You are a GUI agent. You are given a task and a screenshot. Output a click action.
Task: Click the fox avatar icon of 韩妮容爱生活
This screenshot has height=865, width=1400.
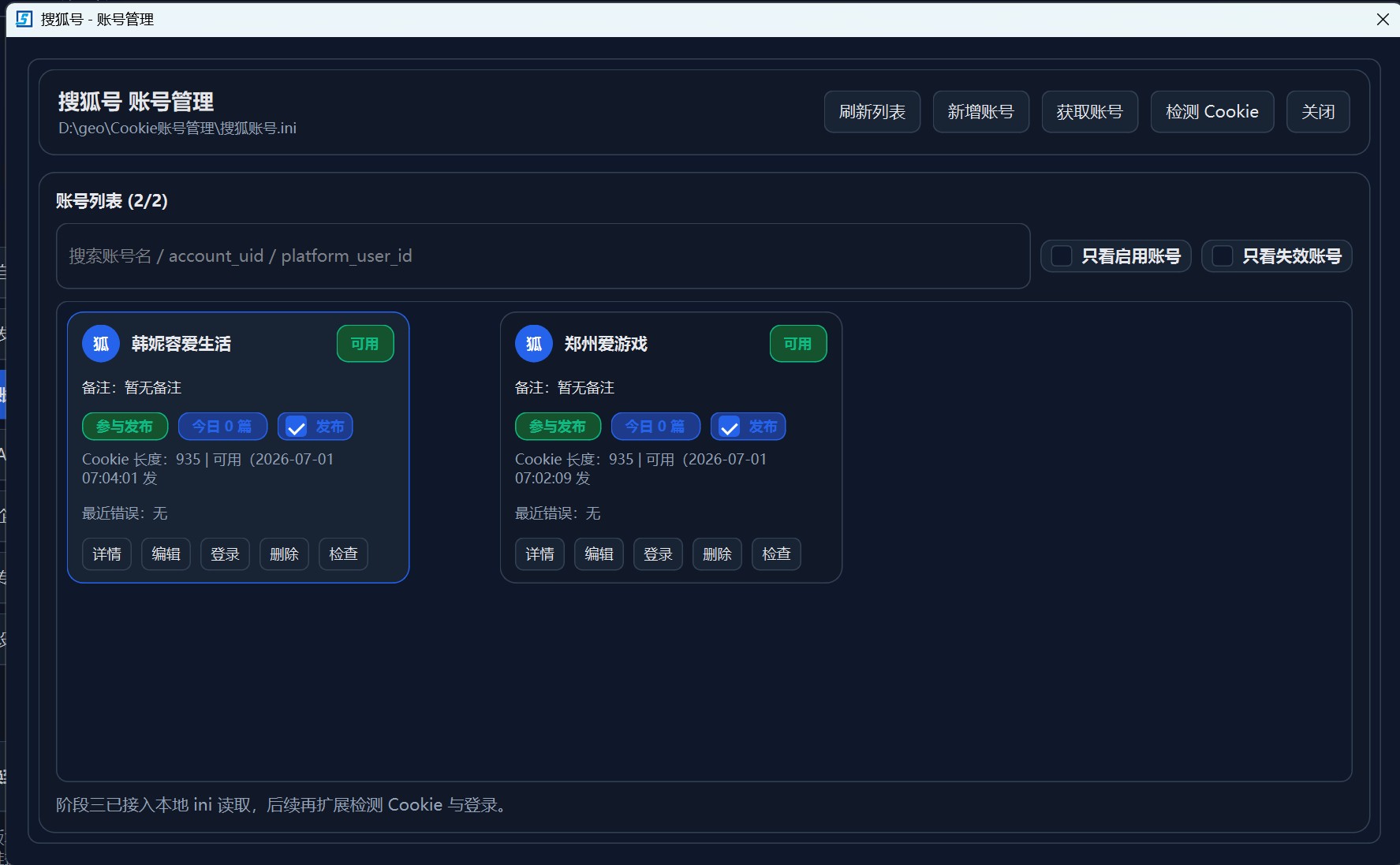pos(101,344)
